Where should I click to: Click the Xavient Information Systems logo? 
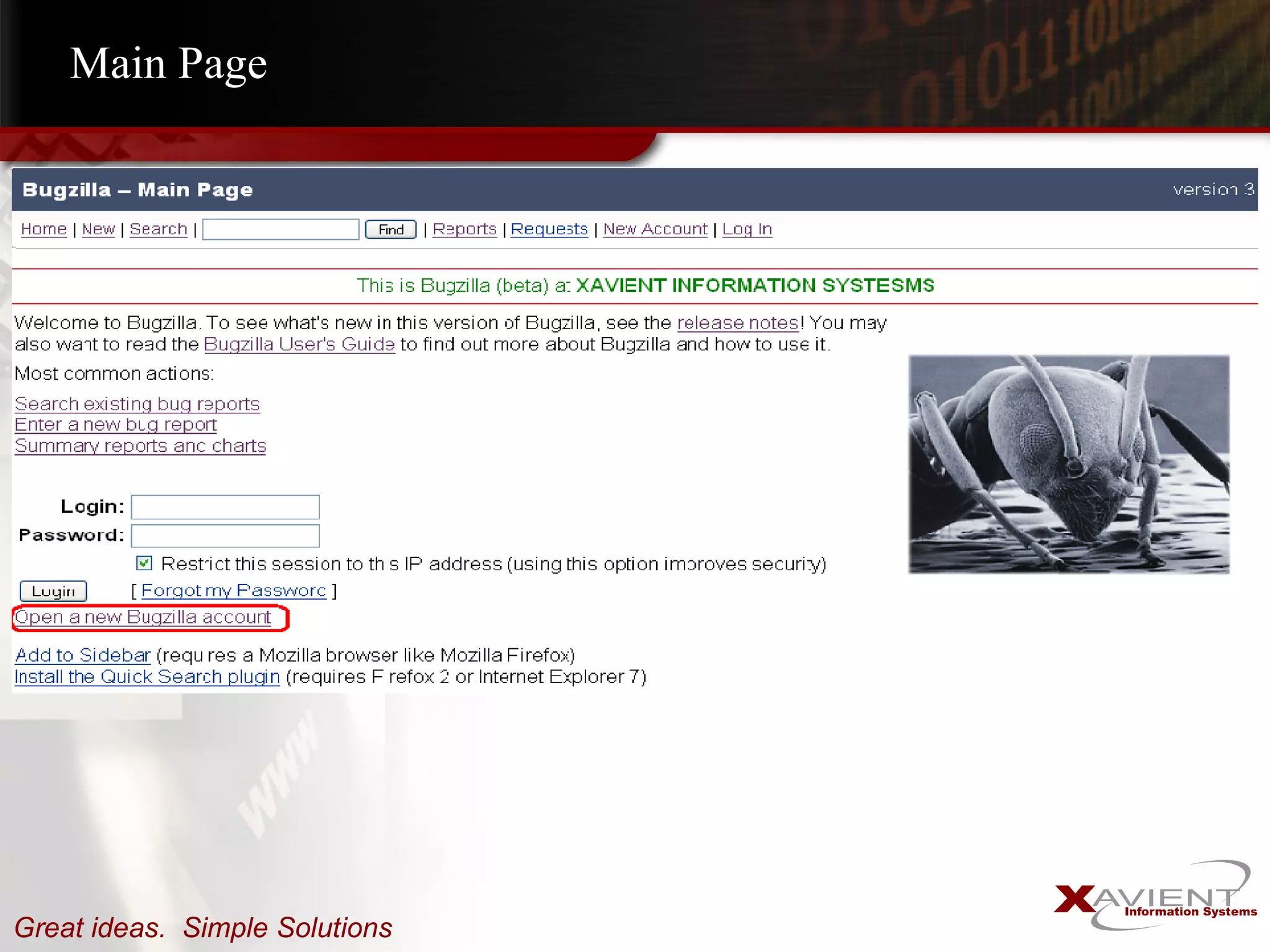pos(1155,896)
